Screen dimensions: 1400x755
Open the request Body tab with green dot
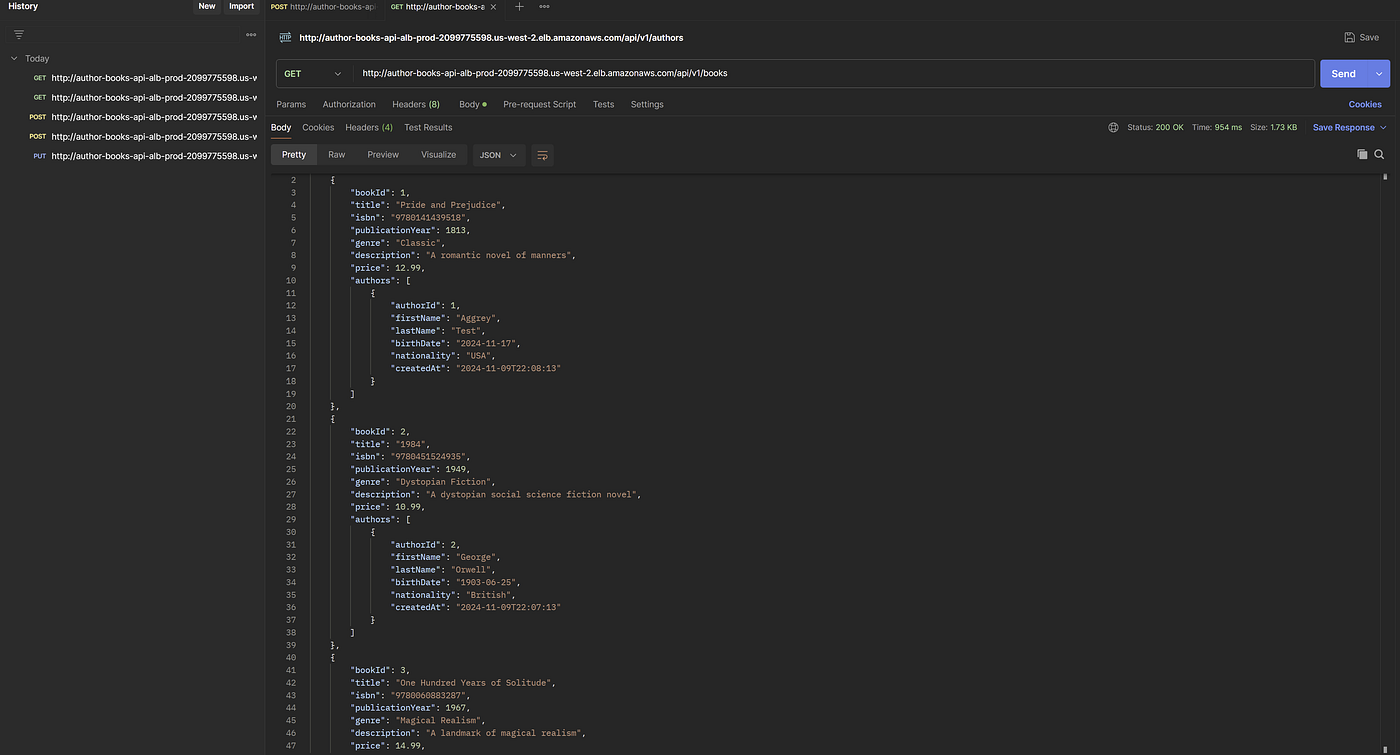(x=473, y=104)
